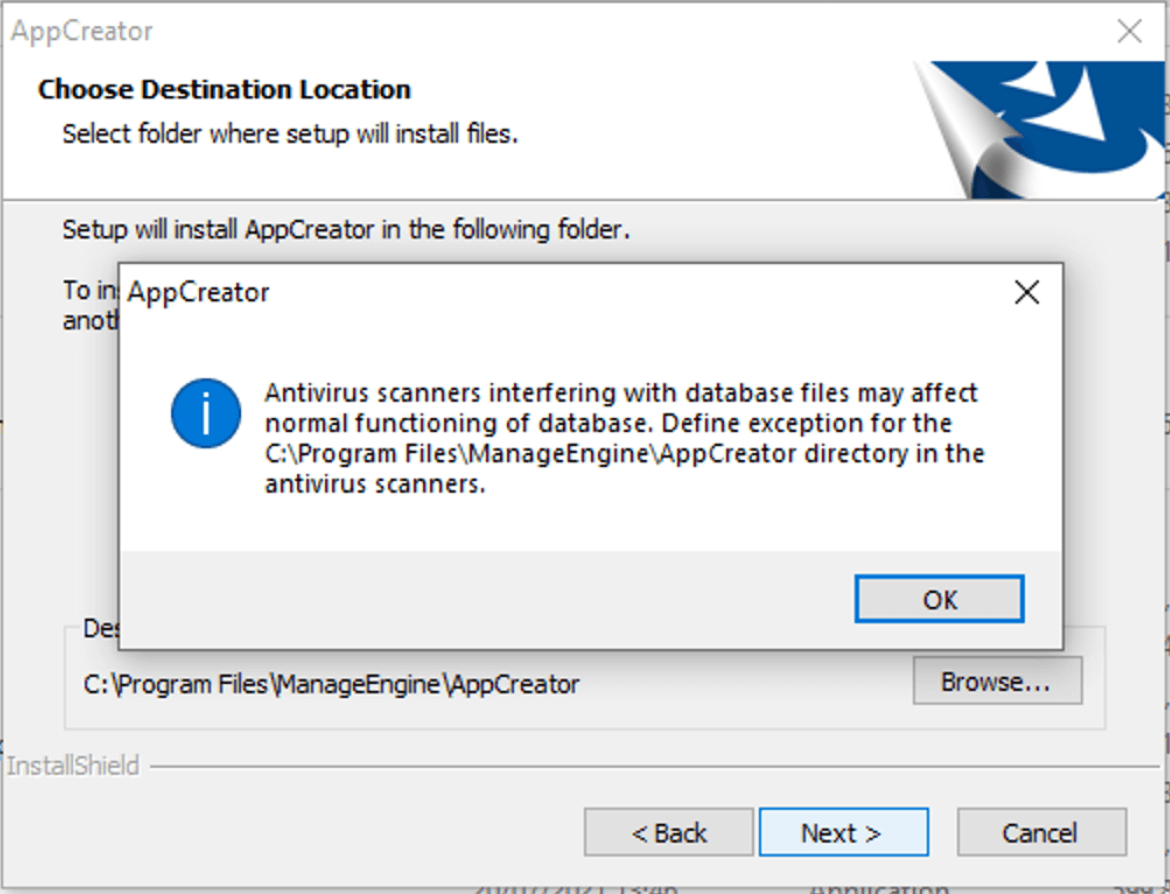Cancel the AppCreator setup

1040,832
